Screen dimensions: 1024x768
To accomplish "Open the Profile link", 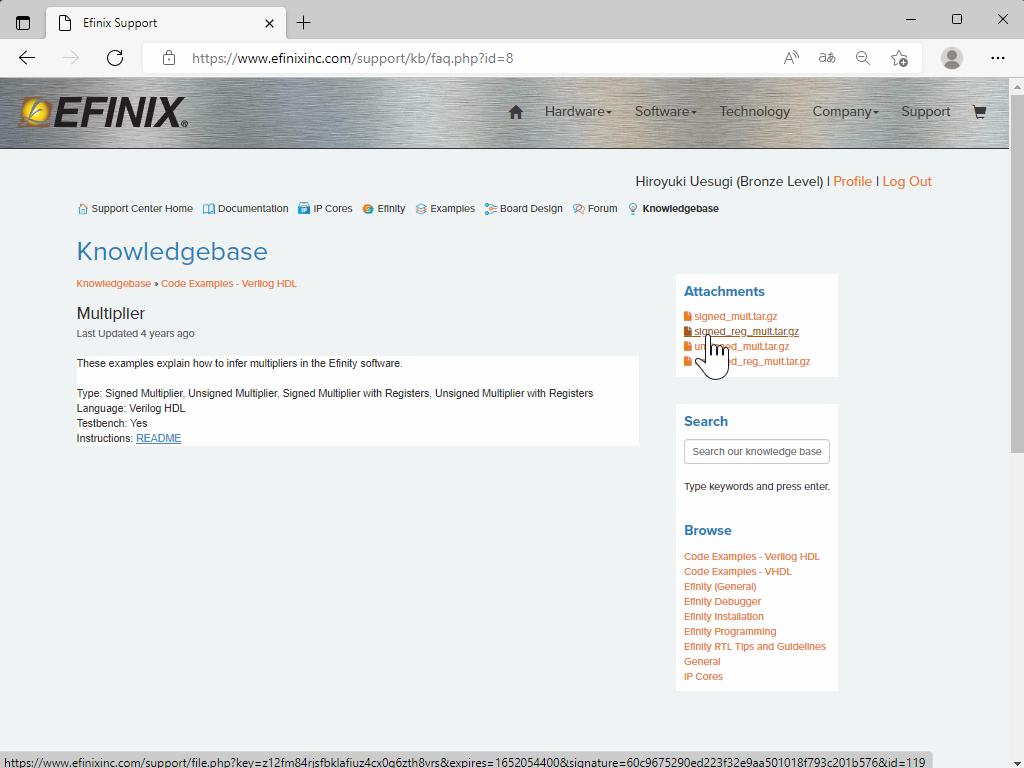I will 852,182.
